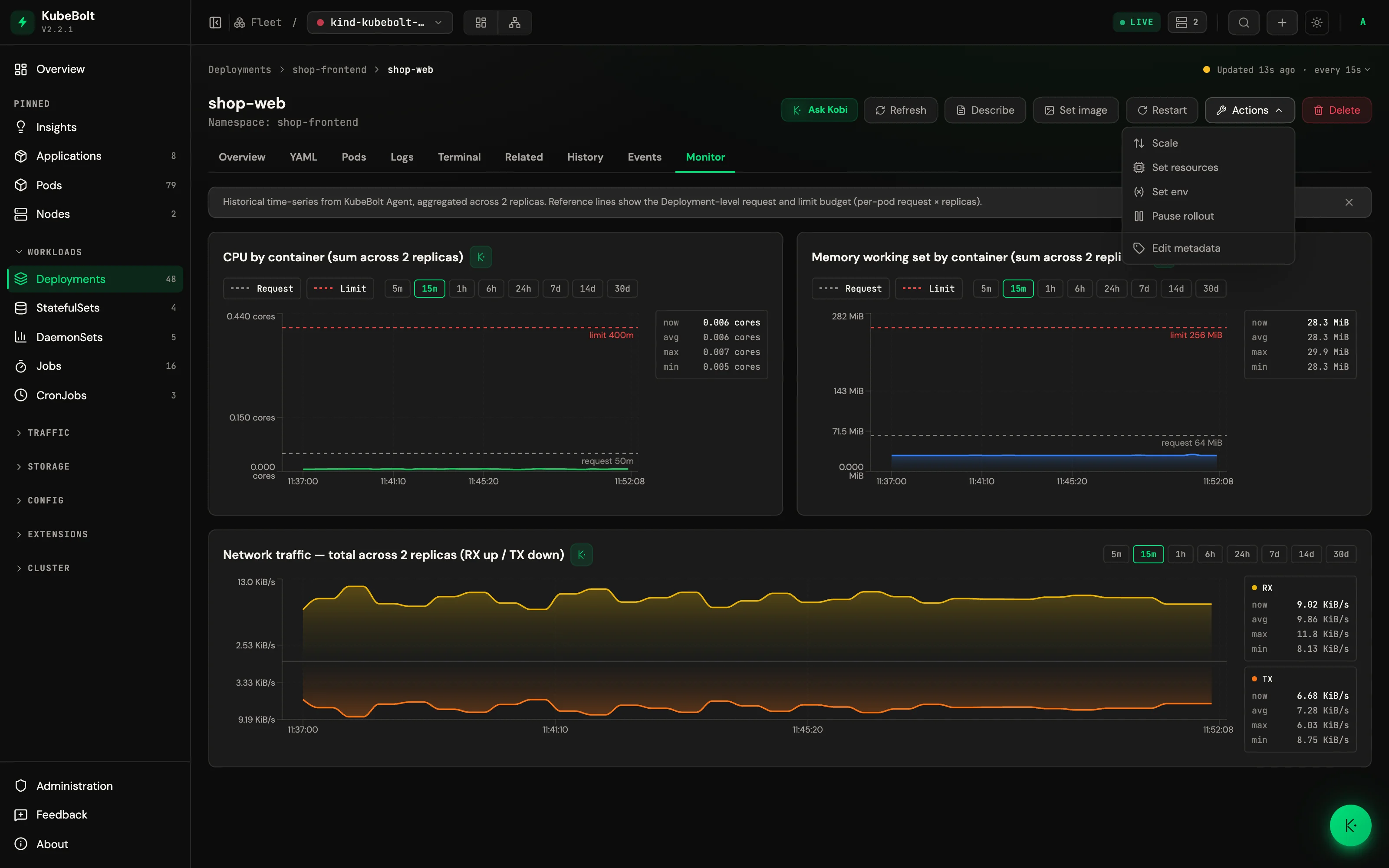1389x868 pixels.
Task: Click the Kobi icon beside Network traffic title
Action: coord(582,555)
